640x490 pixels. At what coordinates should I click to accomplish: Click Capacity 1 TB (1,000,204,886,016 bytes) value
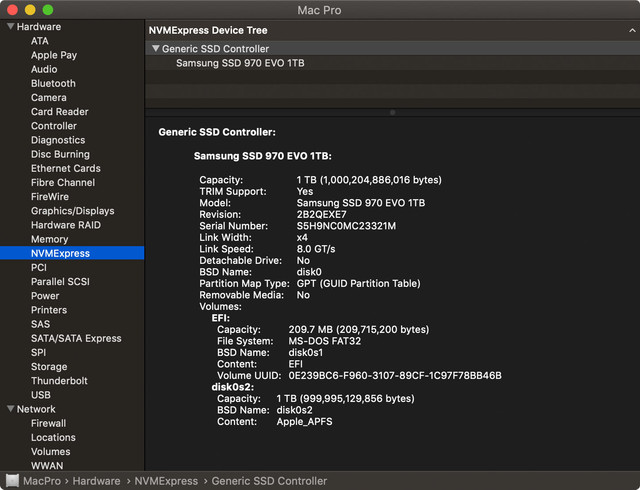(x=369, y=180)
